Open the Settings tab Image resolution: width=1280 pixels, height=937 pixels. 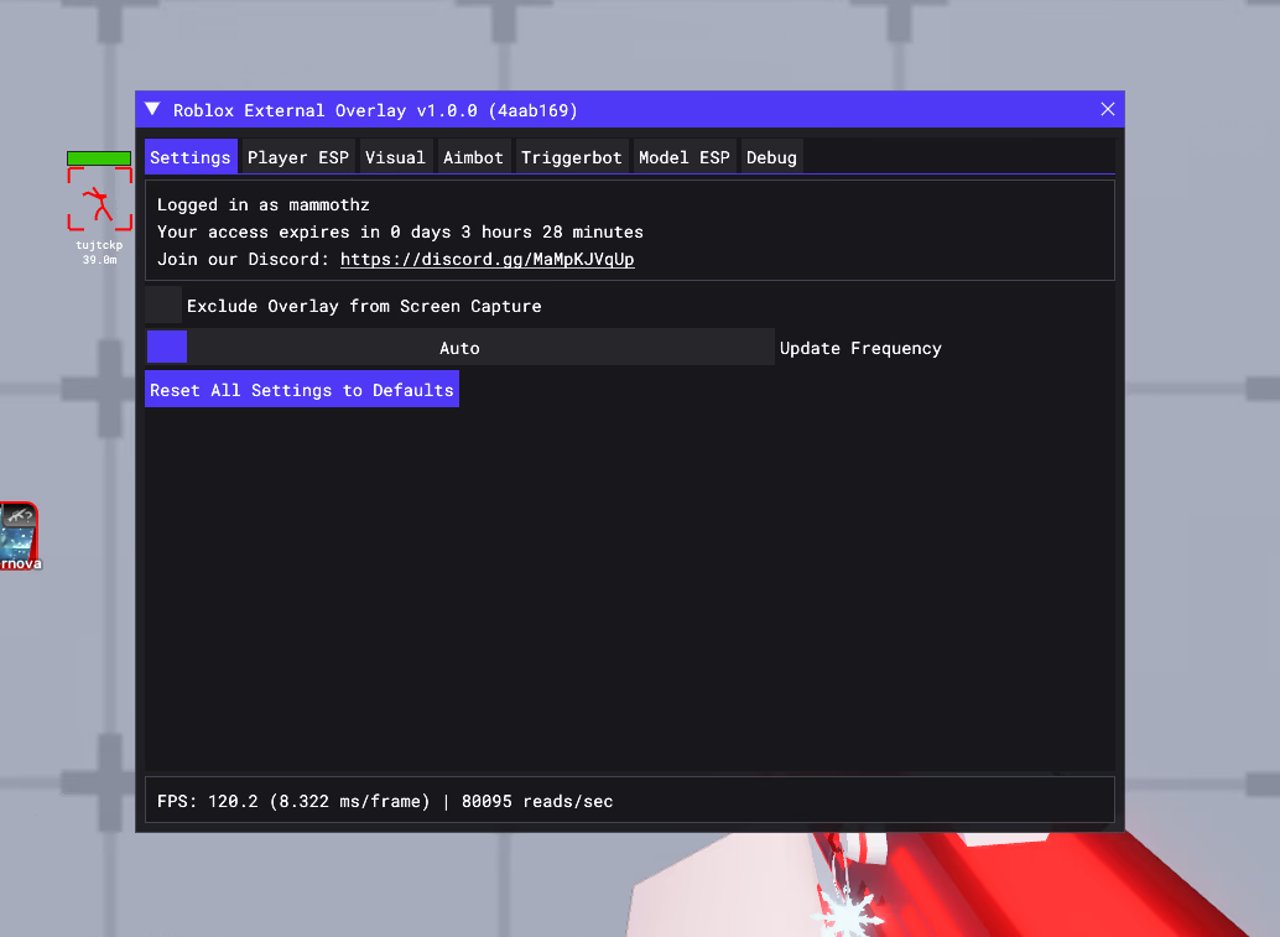(x=191, y=157)
